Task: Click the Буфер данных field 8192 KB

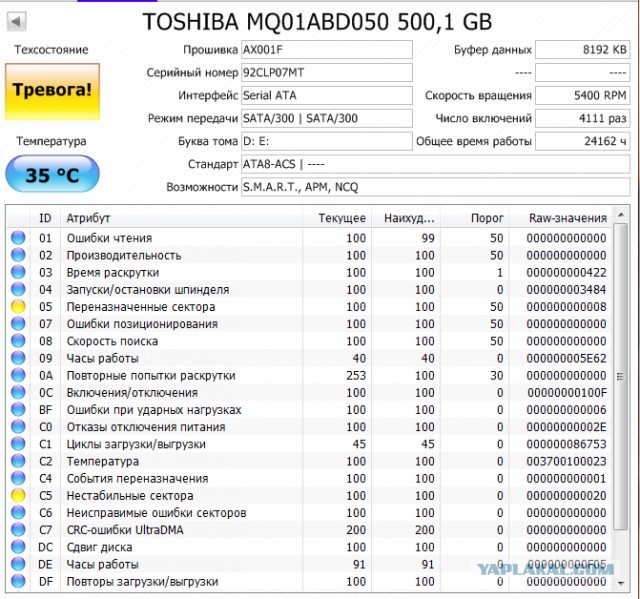Action: (582, 50)
